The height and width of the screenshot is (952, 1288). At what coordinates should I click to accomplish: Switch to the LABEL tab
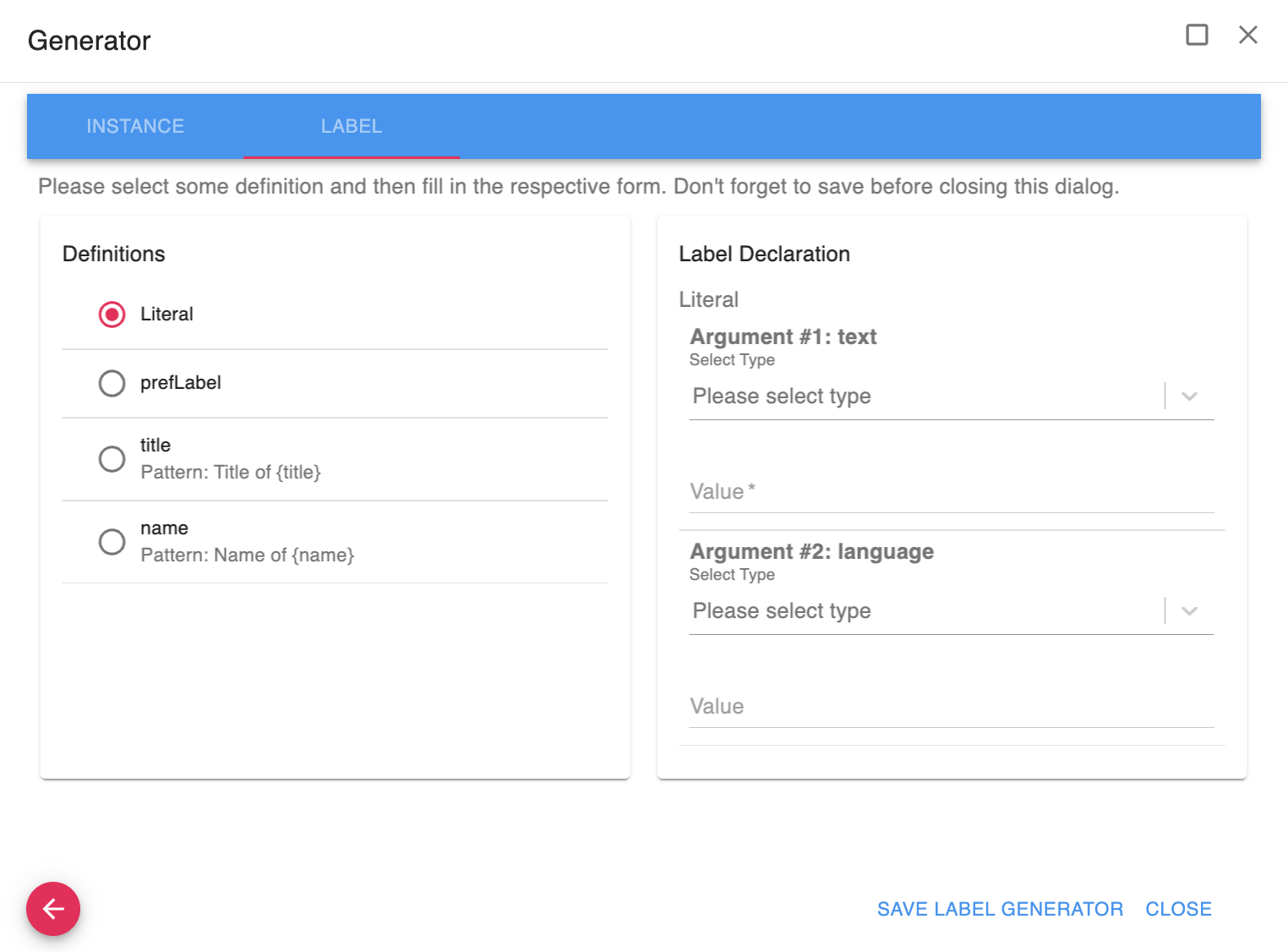[352, 126]
